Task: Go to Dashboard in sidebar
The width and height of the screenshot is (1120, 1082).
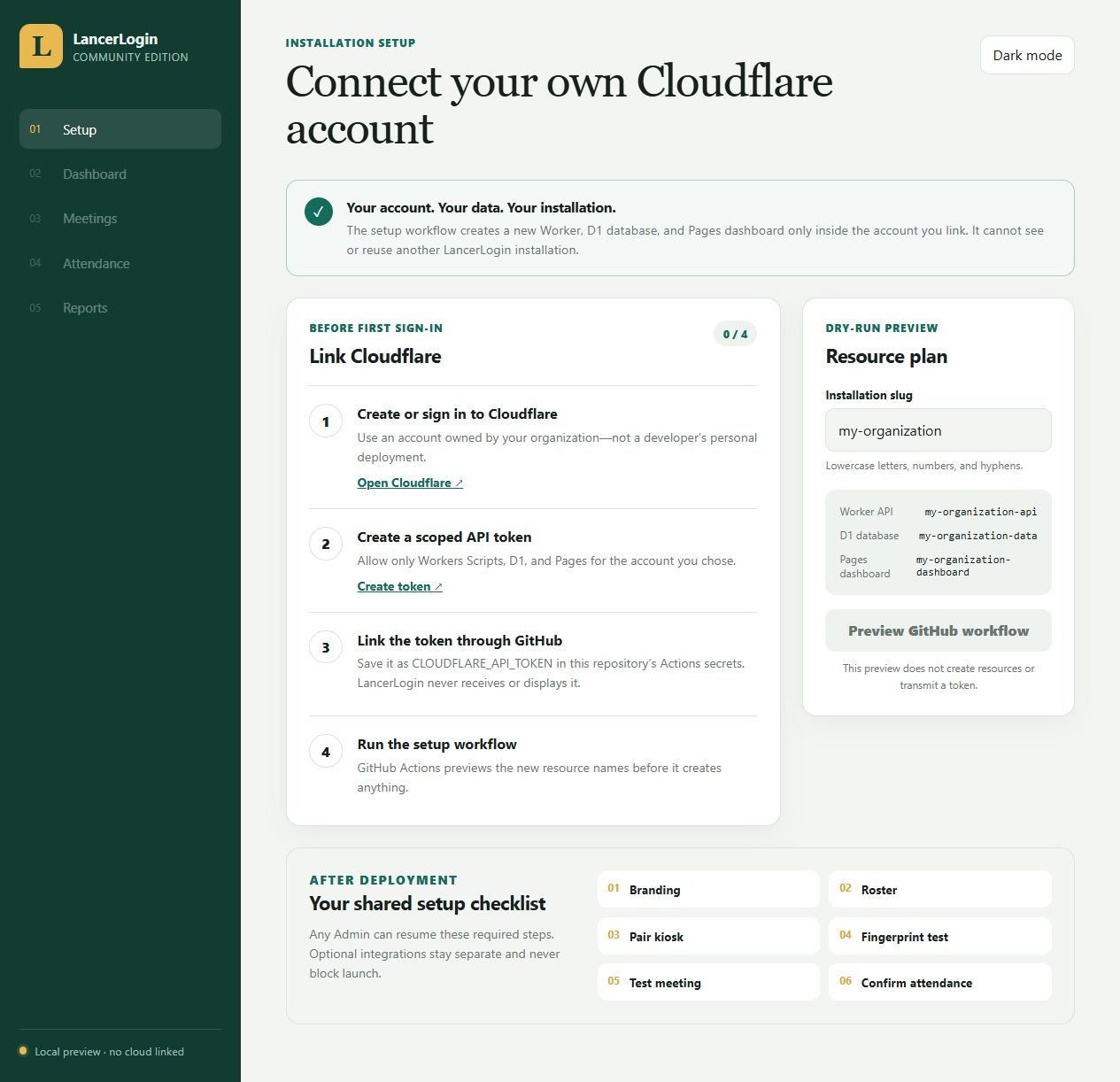Action: point(120,174)
